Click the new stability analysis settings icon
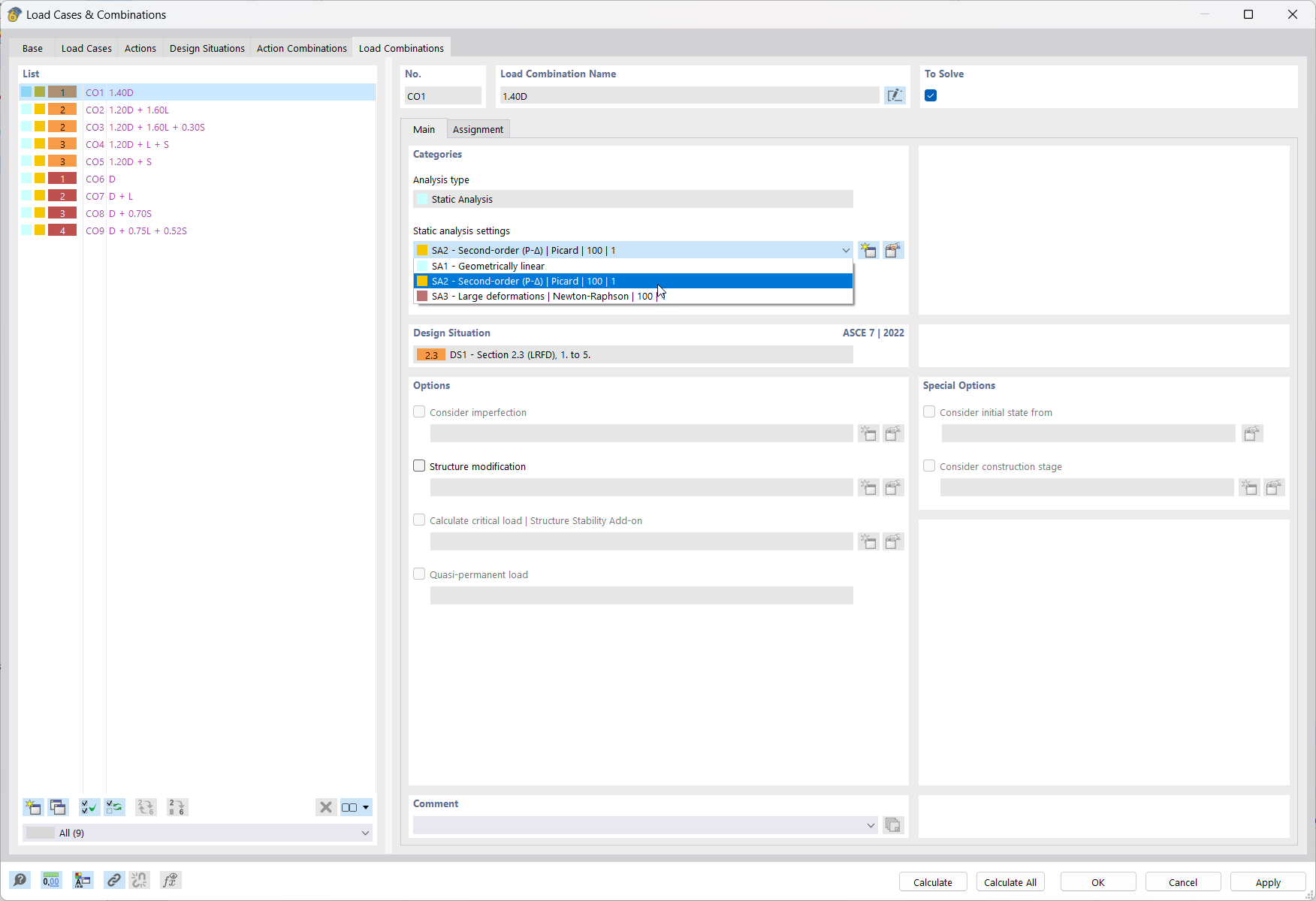Screen dimensions: 1316x901 [868, 541]
